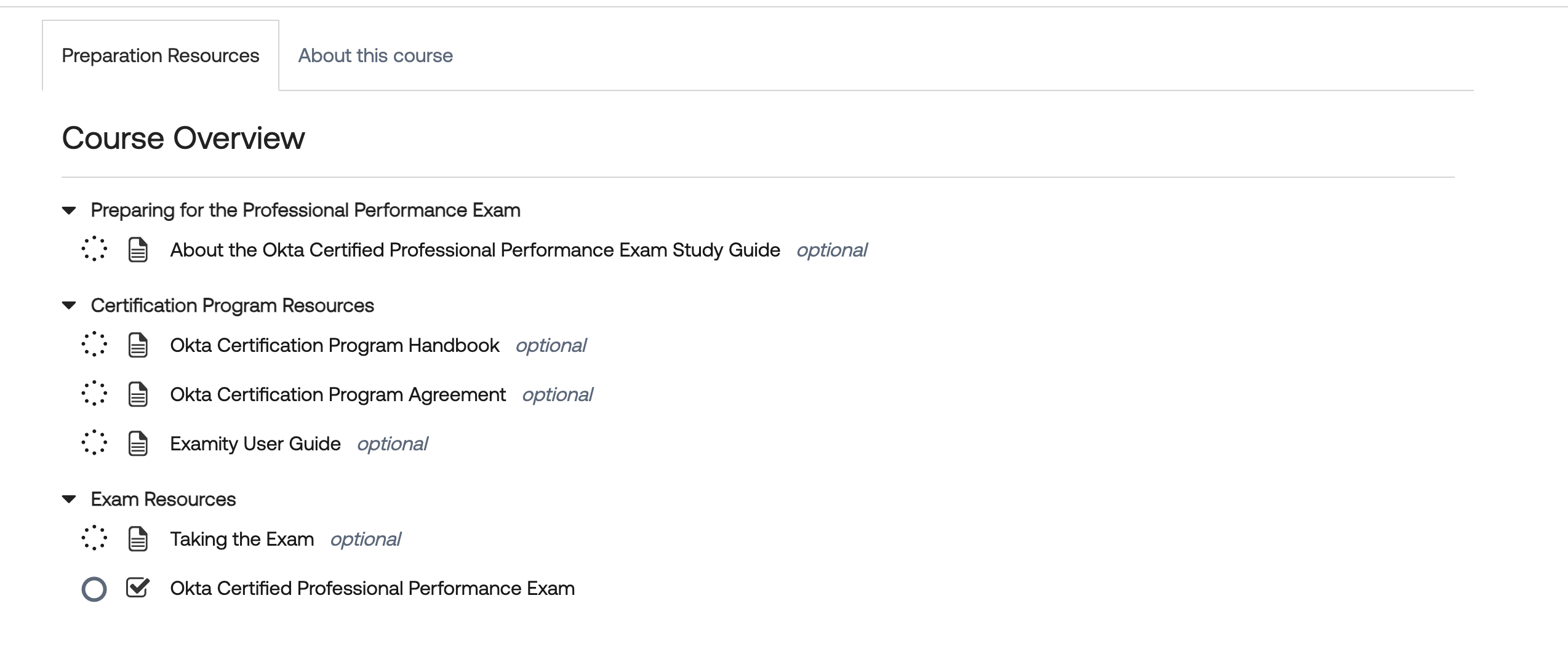Click document icon next to Program Handbook
The image size is (1568, 646).
pos(138,345)
